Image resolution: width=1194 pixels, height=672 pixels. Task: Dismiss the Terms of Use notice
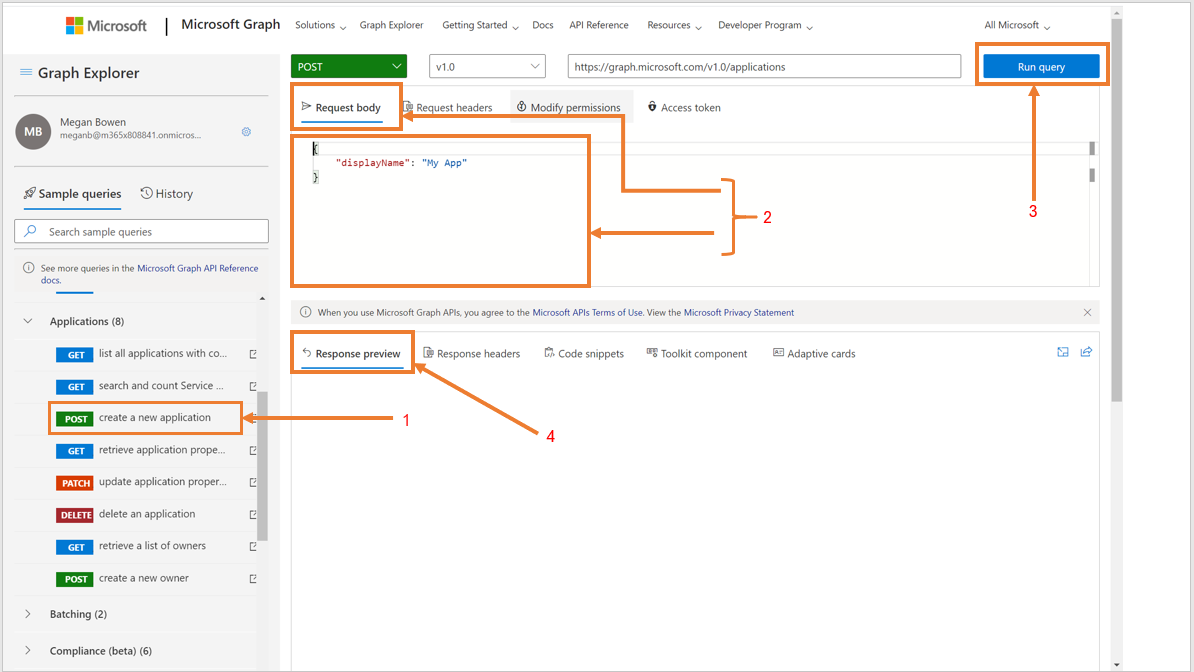(x=1087, y=312)
